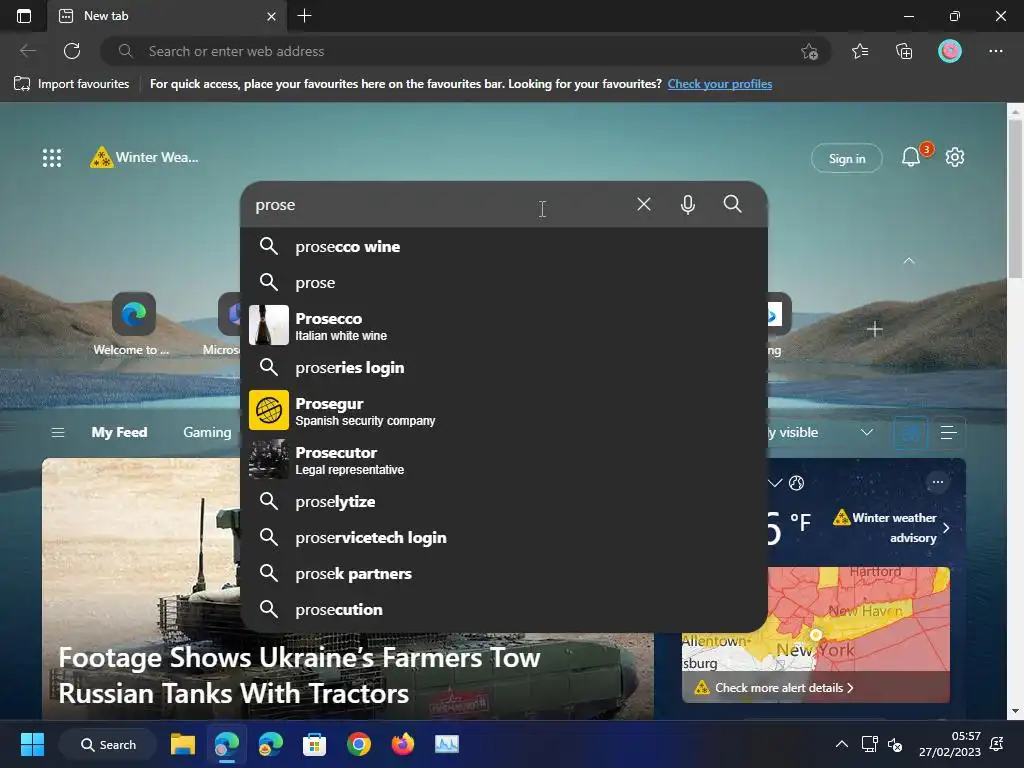
Task: Open the tab actions menu icon
Action: [24, 16]
